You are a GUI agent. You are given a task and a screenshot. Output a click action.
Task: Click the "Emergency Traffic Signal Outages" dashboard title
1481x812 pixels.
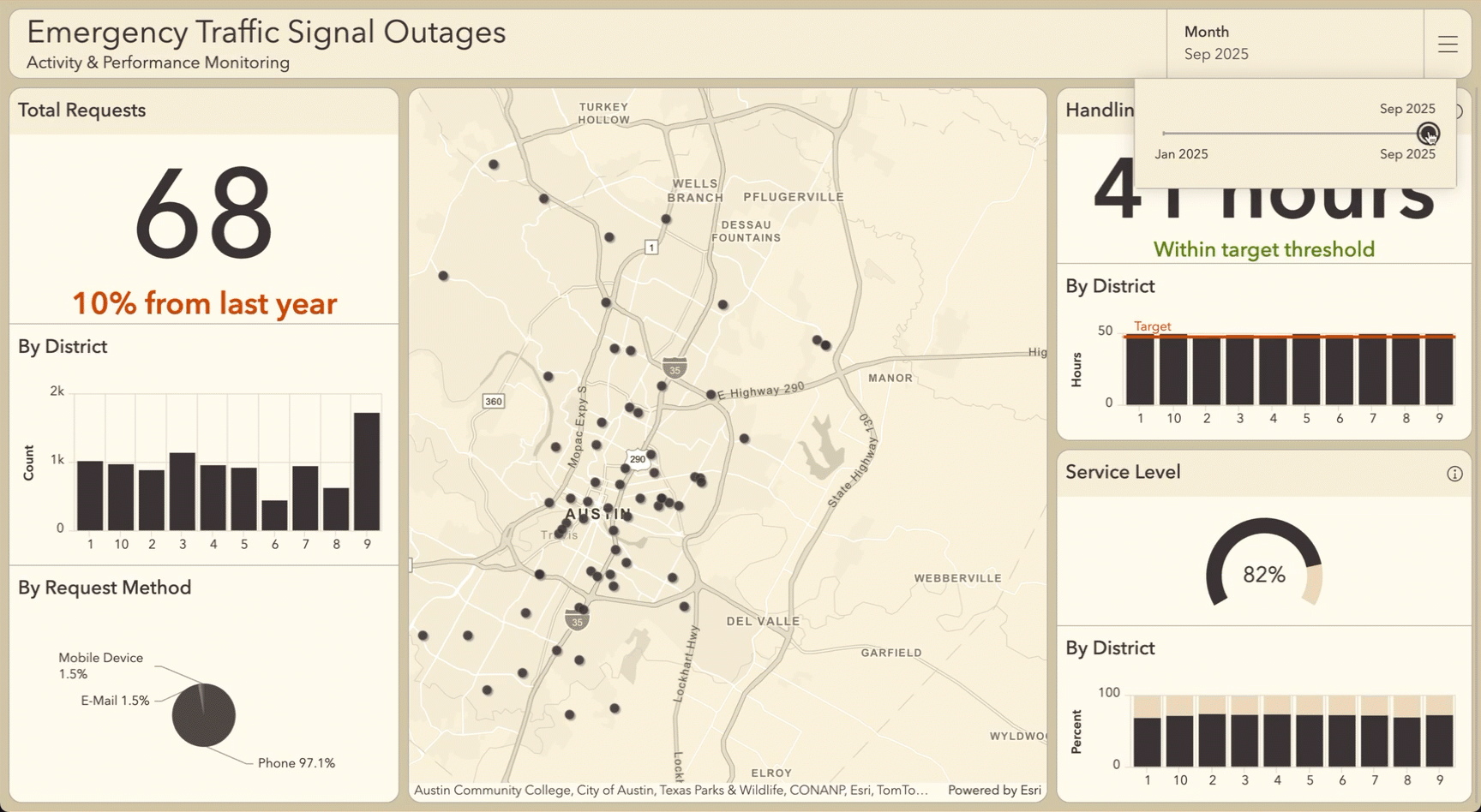pyautogui.click(x=266, y=32)
